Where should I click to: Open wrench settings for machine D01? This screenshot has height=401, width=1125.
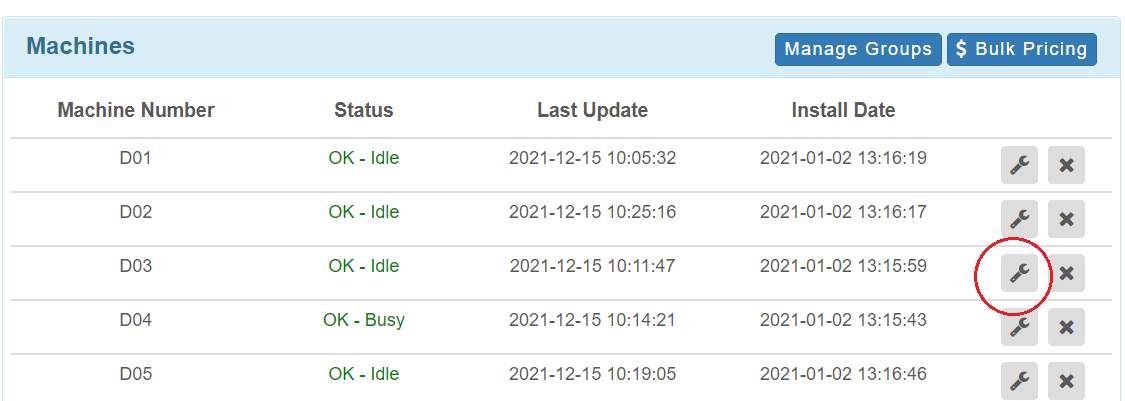[1020, 165]
